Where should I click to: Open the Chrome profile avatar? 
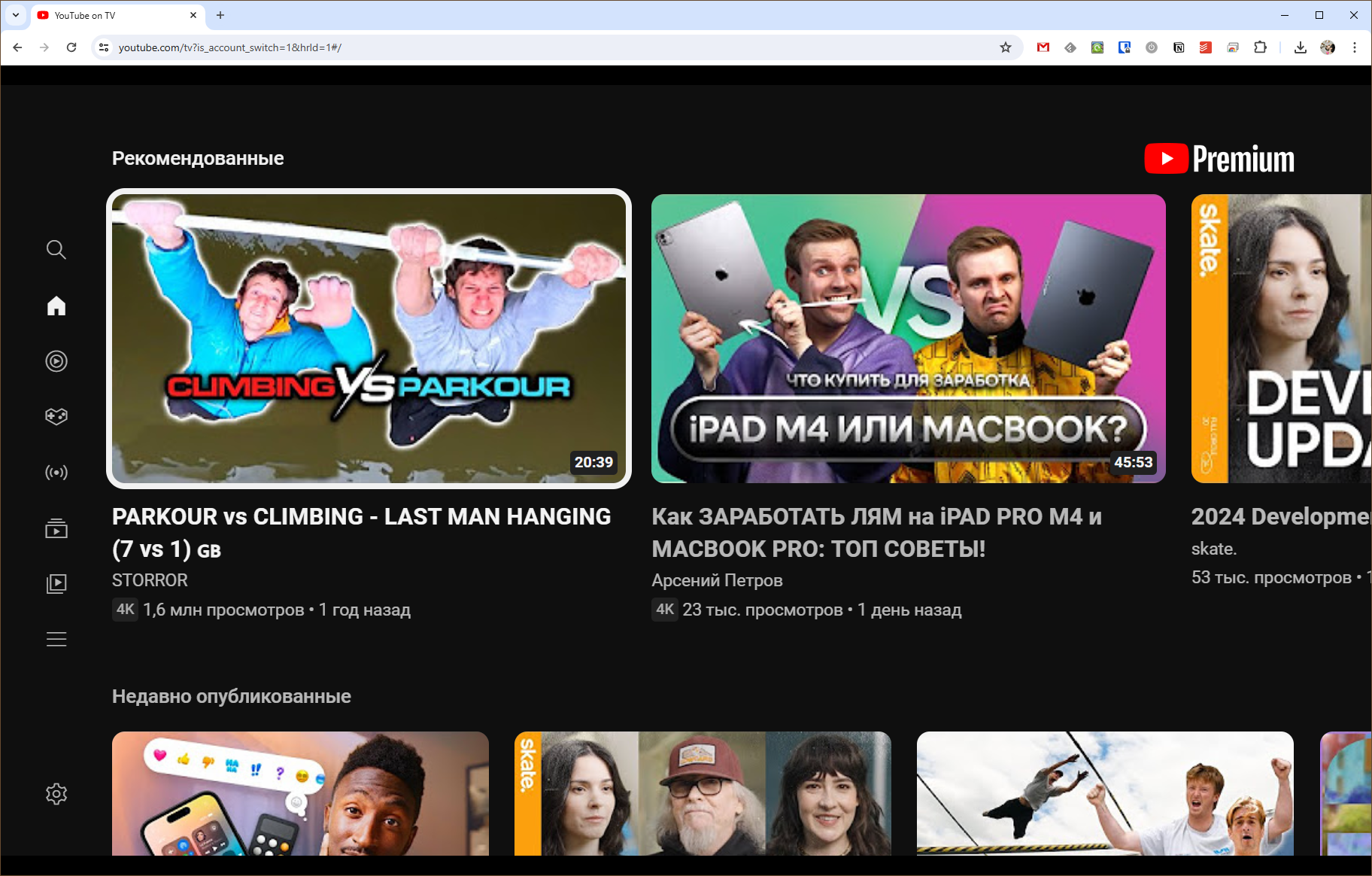pyautogui.click(x=1328, y=47)
